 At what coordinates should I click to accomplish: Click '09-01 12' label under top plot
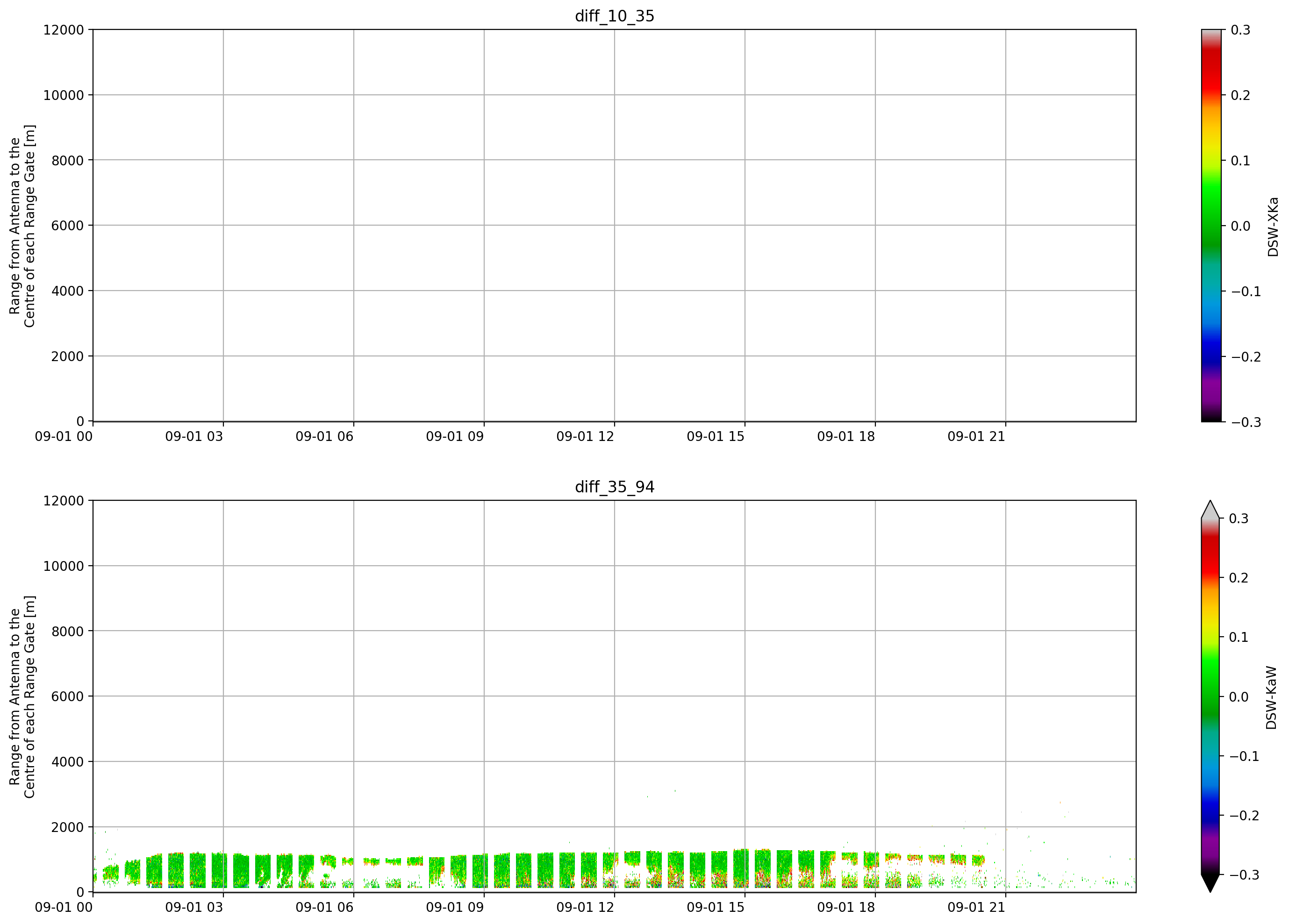[586, 436]
